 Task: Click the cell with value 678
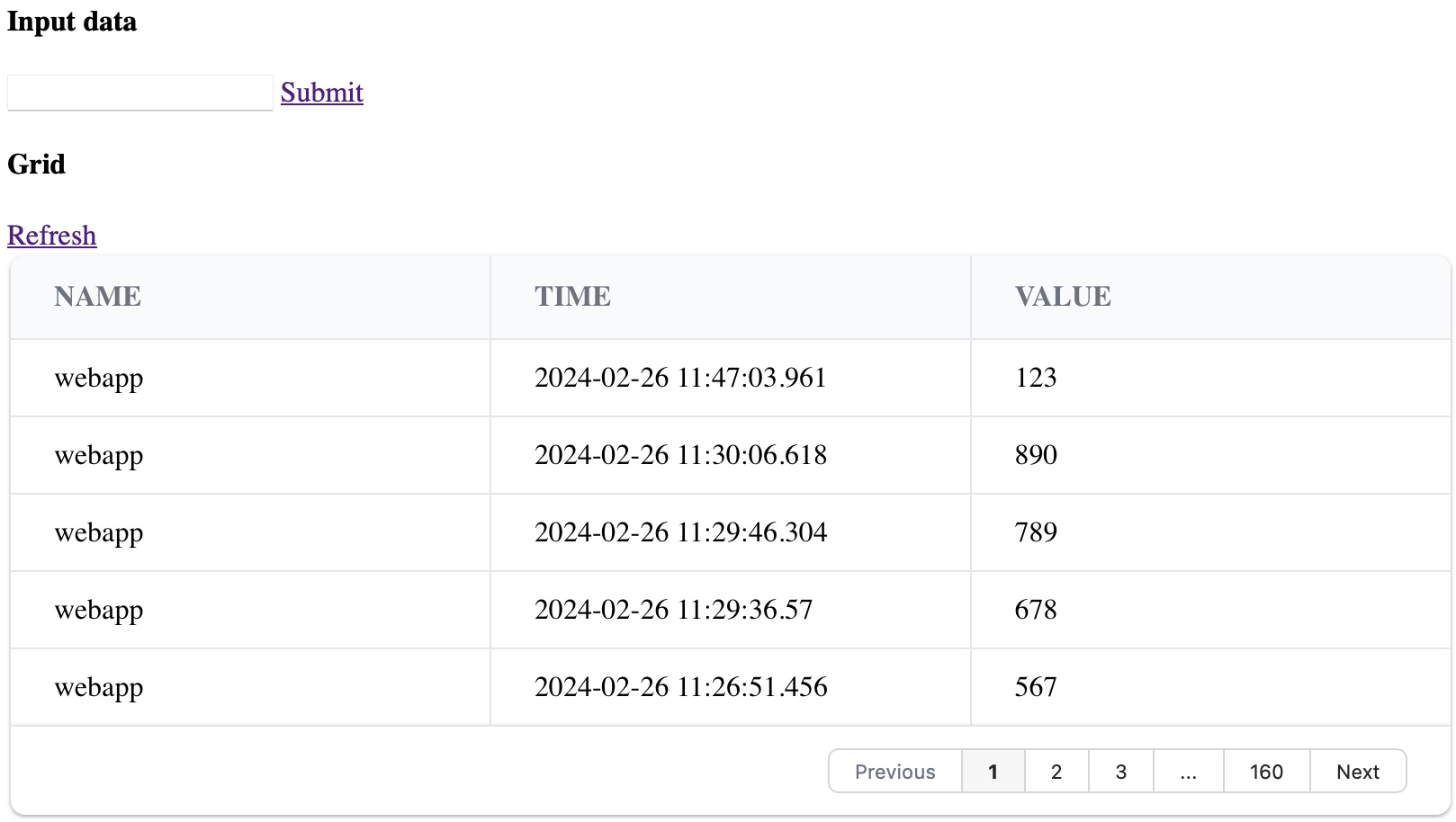(1036, 610)
